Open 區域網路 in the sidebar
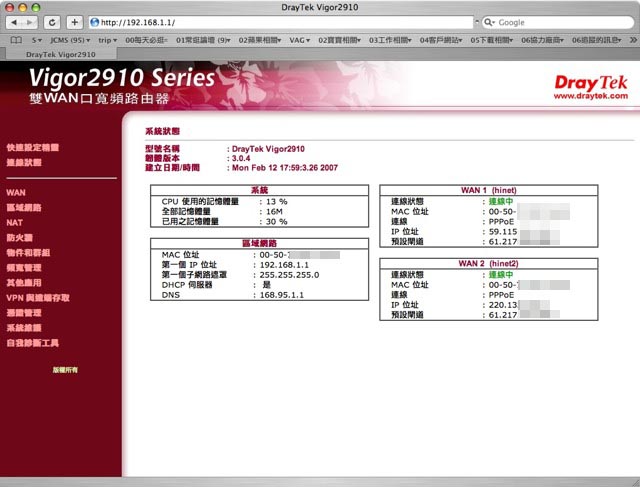Image resolution: width=640 pixels, height=487 pixels. pos(24,207)
